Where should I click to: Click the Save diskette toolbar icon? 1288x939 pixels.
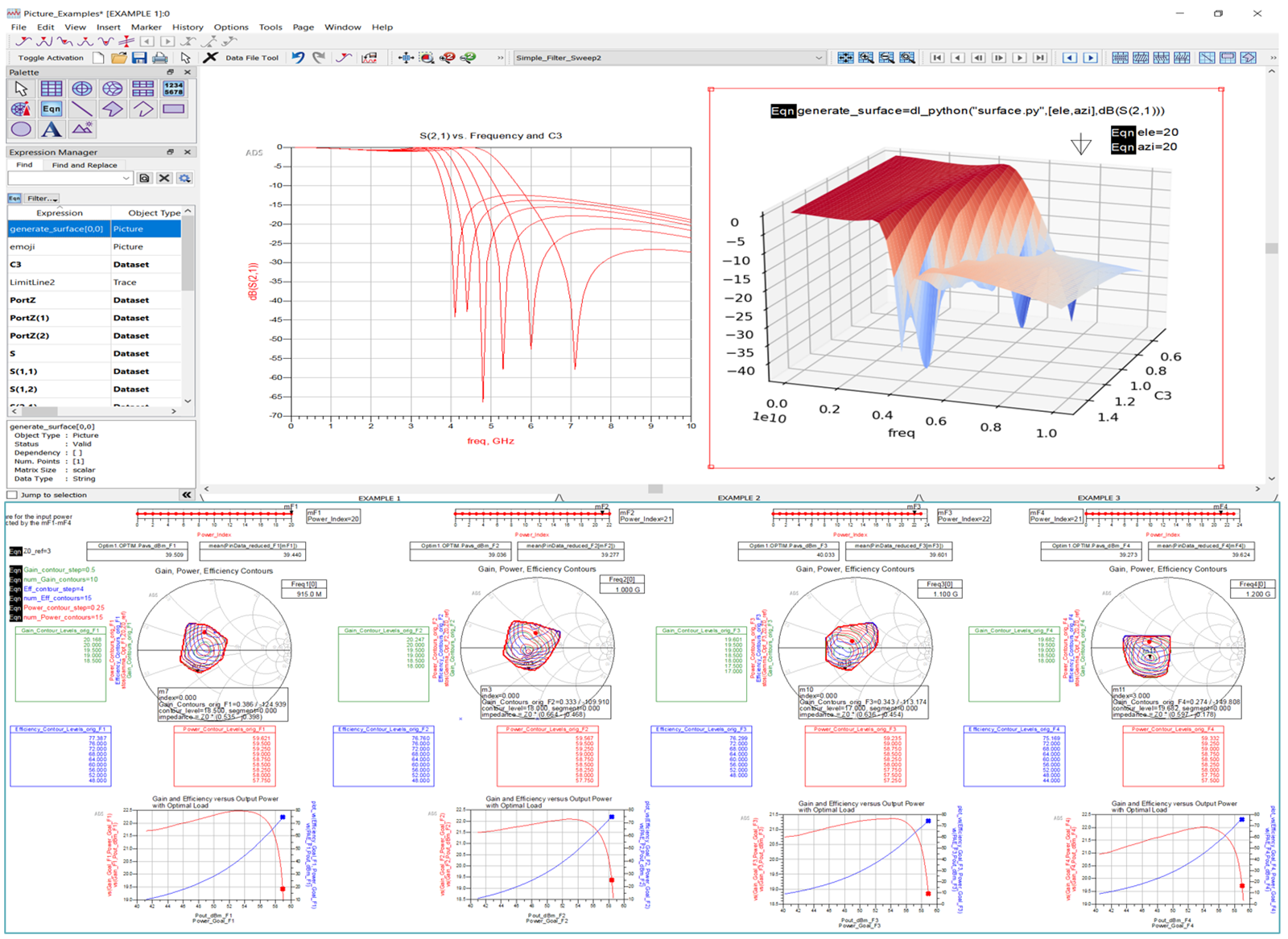[139, 58]
